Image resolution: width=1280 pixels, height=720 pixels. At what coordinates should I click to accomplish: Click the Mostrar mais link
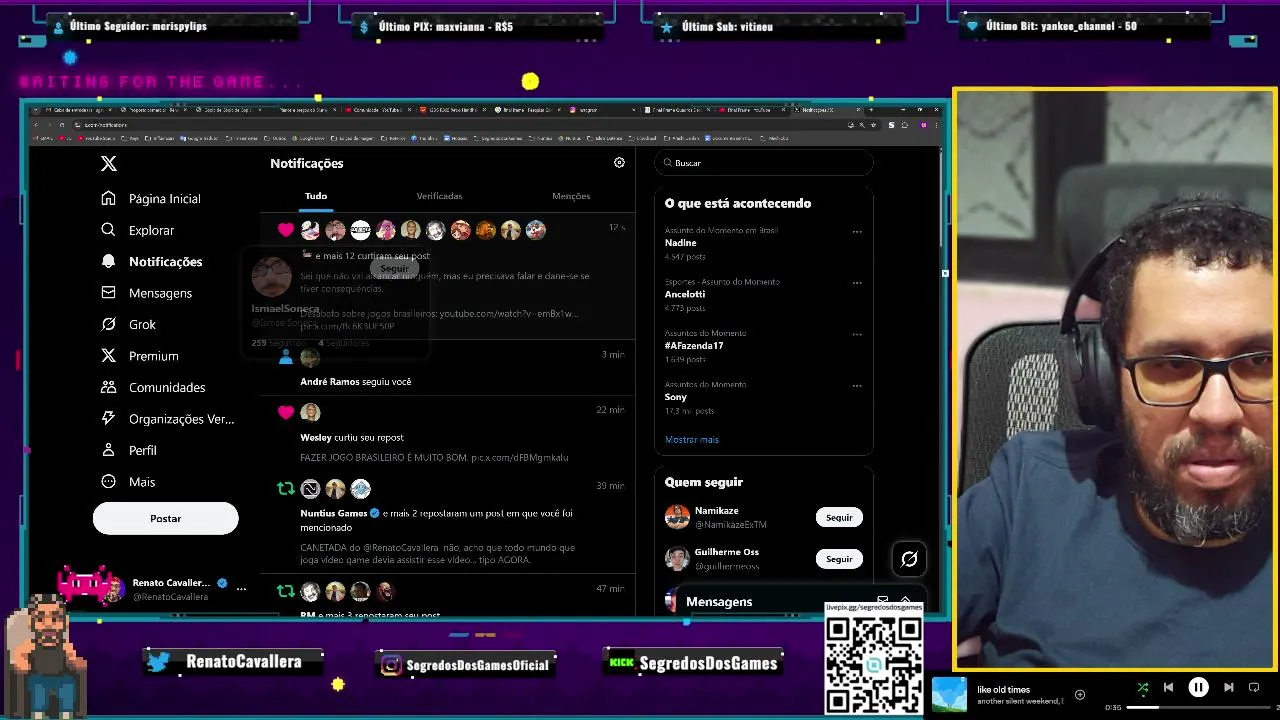pyautogui.click(x=692, y=440)
